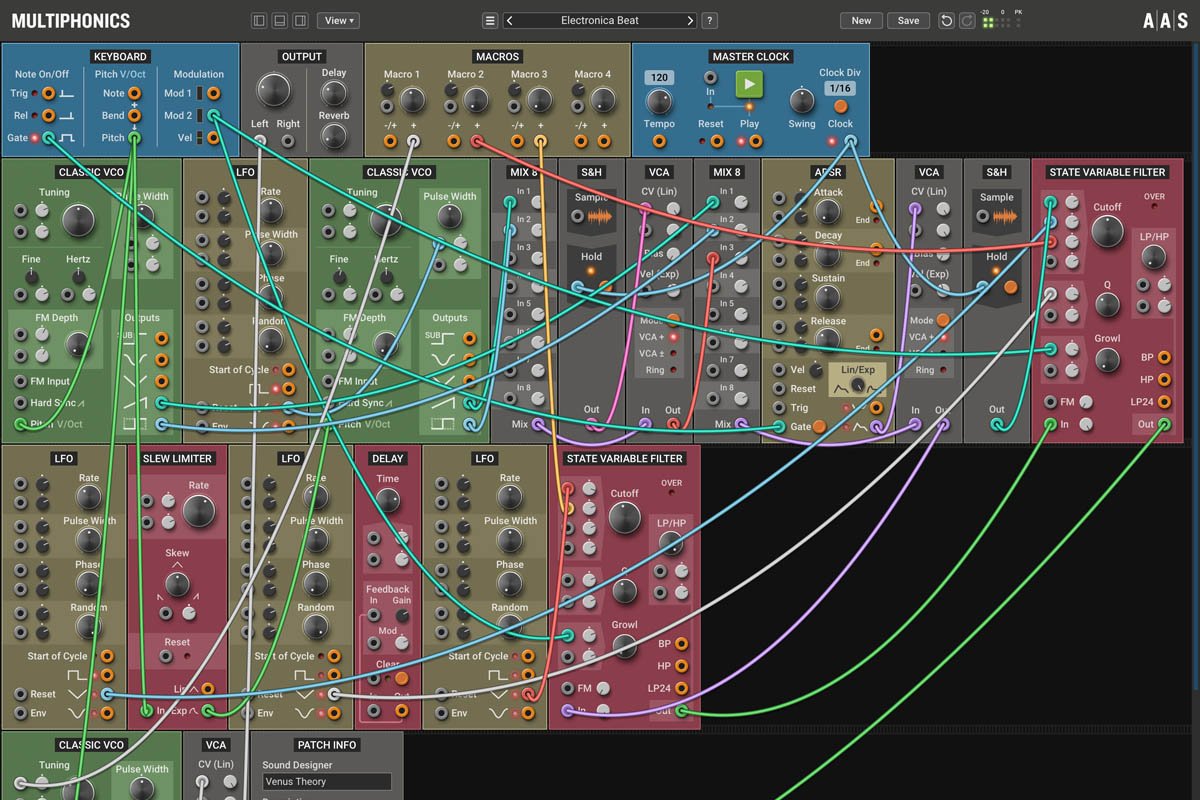Screen dimensions: 1200x800
Task: Click the Keyboard Mod 1 output jack
Action: coord(212,93)
